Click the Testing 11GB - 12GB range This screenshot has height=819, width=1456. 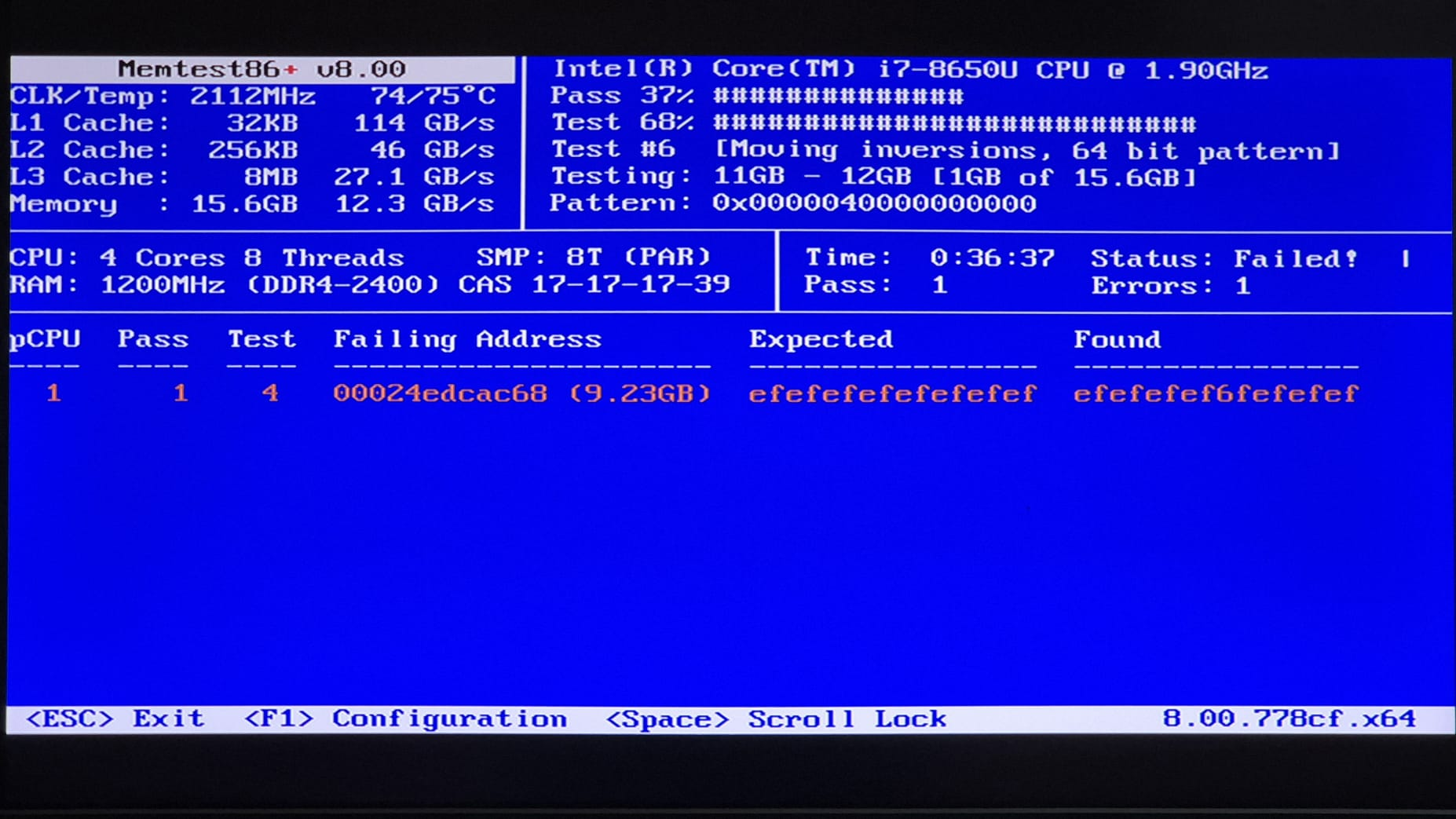pos(873,177)
